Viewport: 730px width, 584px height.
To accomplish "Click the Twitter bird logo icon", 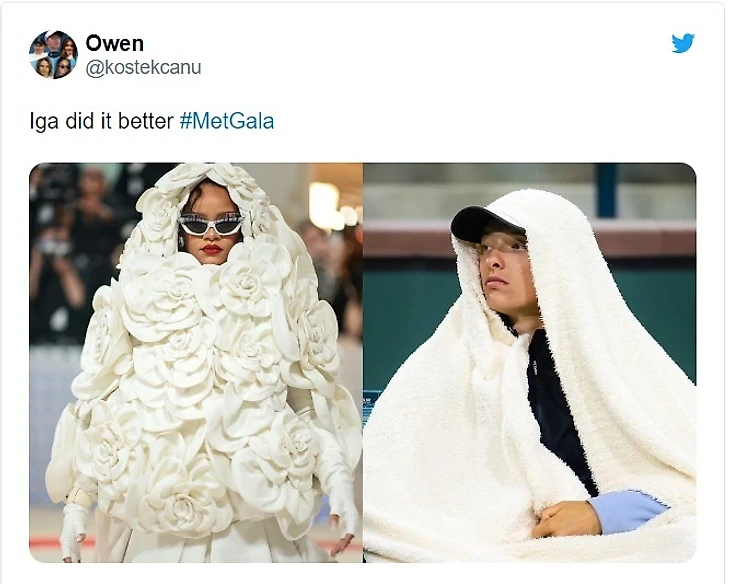I will [x=683, y=43].
